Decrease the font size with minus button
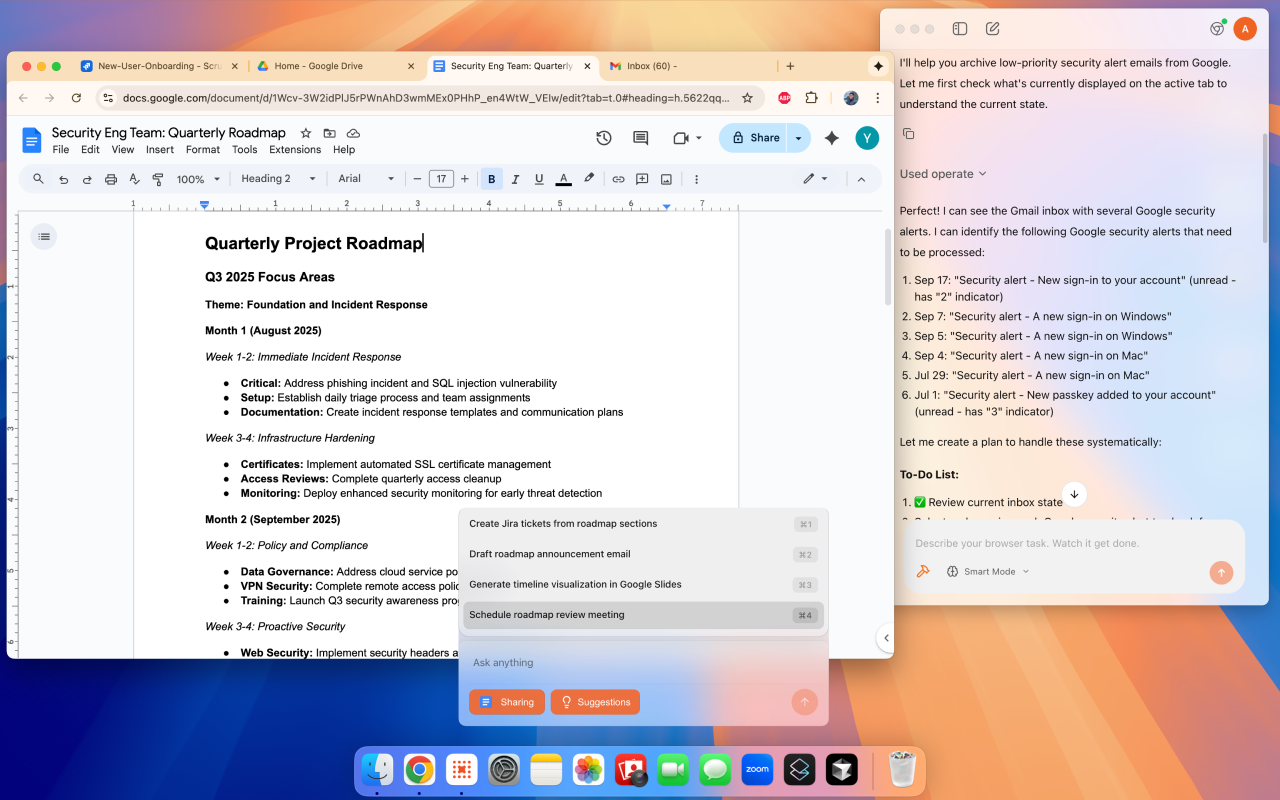The height and width of the screenshot is (800, 1280). pos(417,179)
